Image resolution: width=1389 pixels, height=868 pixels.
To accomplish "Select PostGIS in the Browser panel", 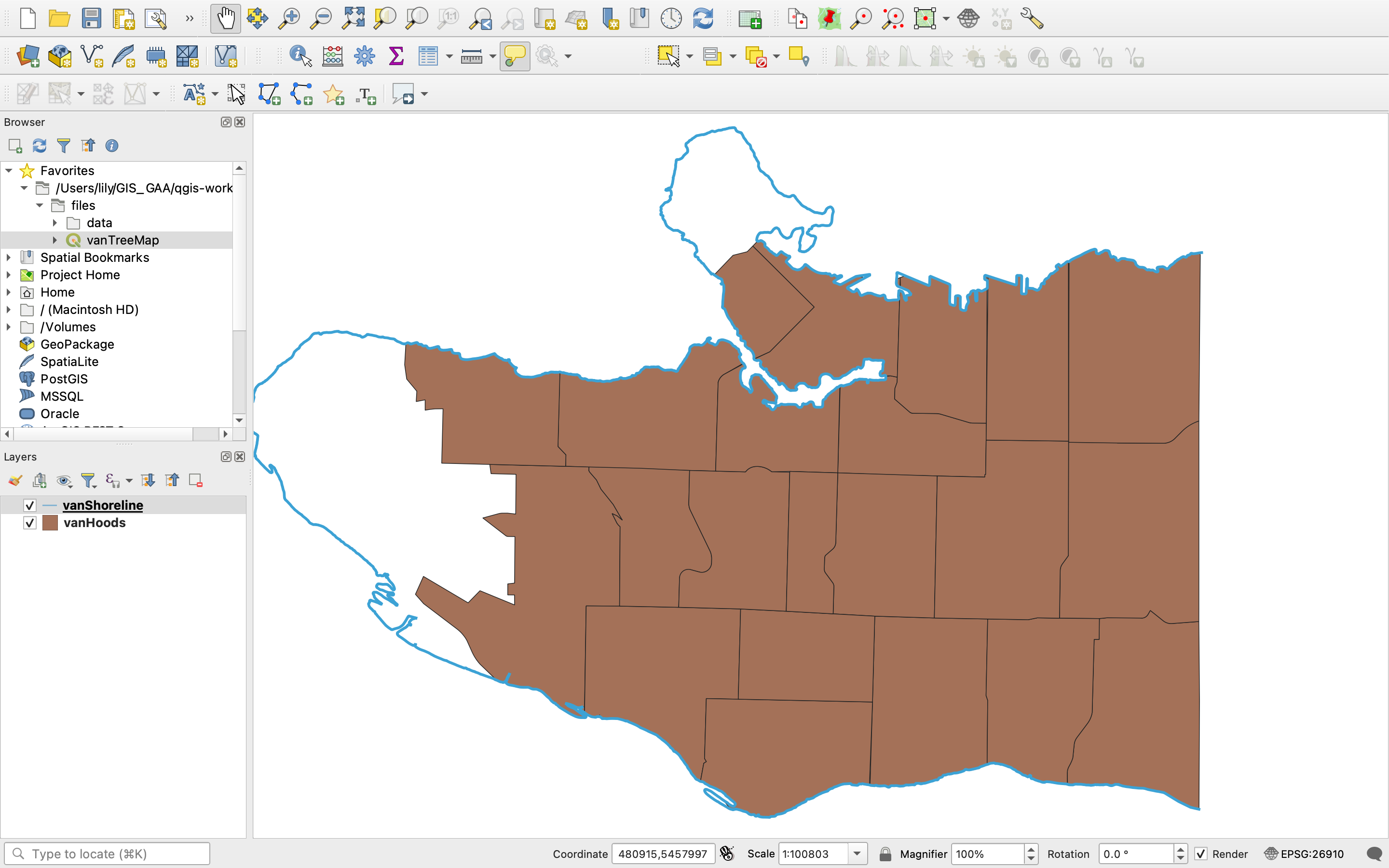I will click(x=64, y=379).
